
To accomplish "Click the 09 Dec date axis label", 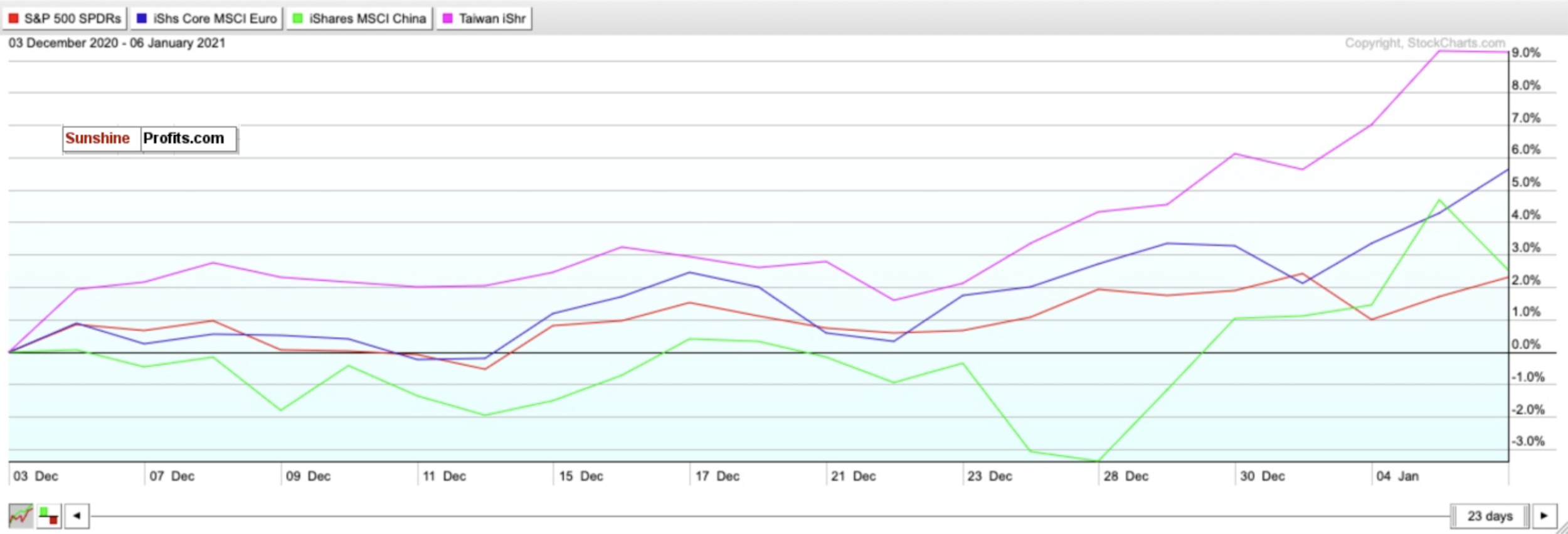I will pyautogui.click(x=308, y=476).
